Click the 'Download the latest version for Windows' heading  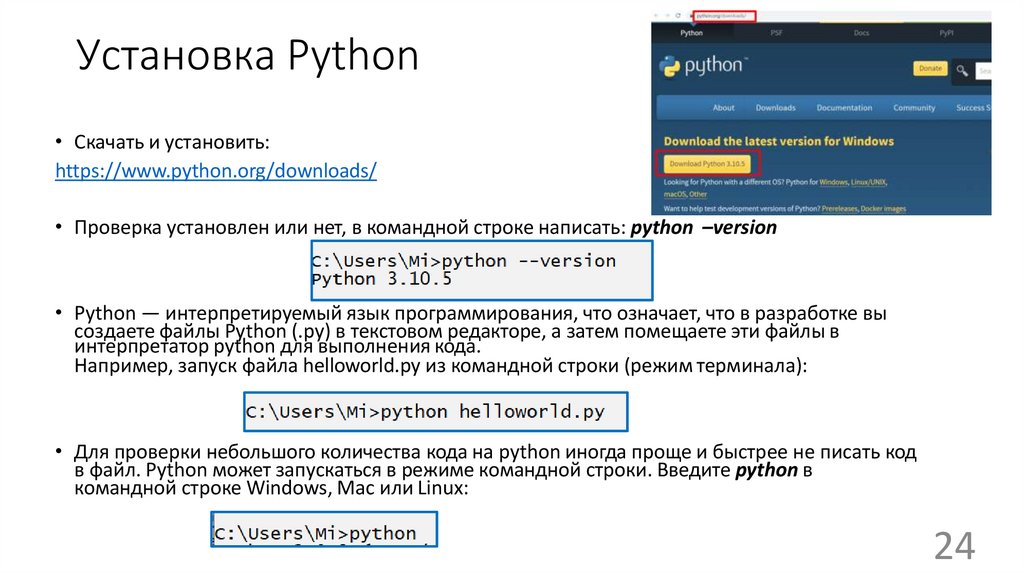(778, 141)
